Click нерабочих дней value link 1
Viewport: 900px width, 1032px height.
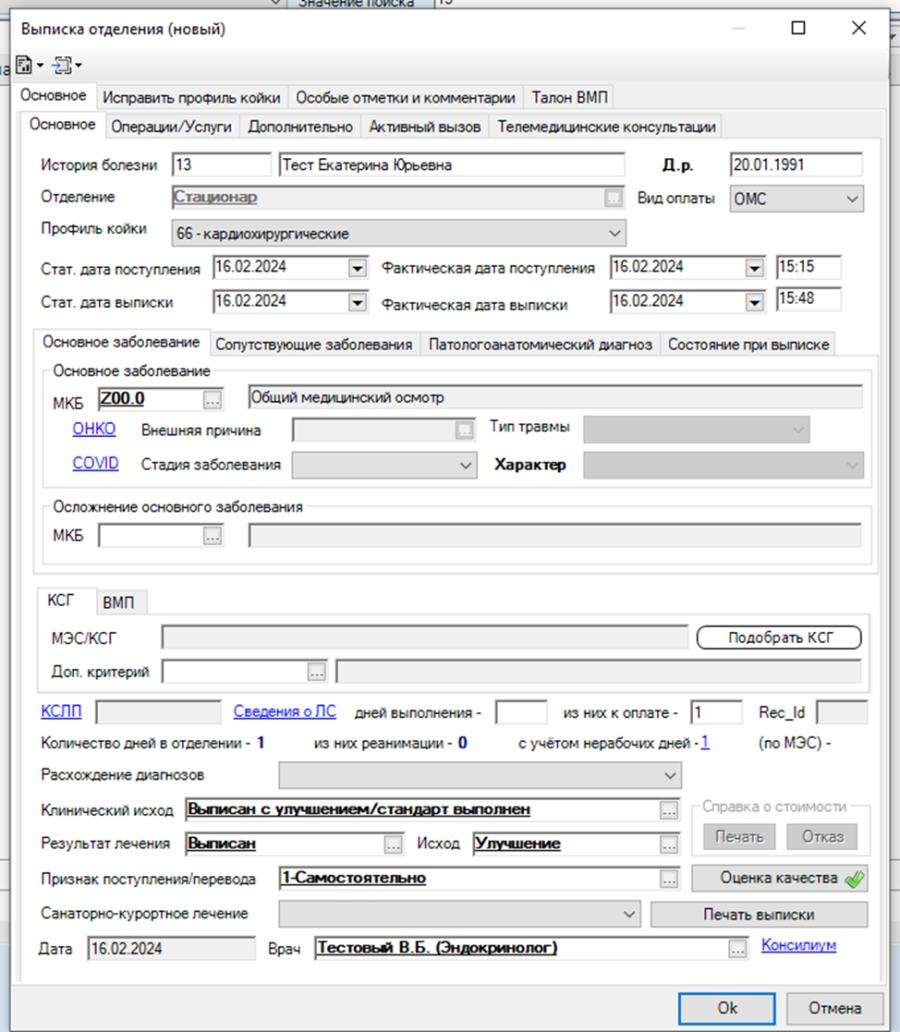705,743
